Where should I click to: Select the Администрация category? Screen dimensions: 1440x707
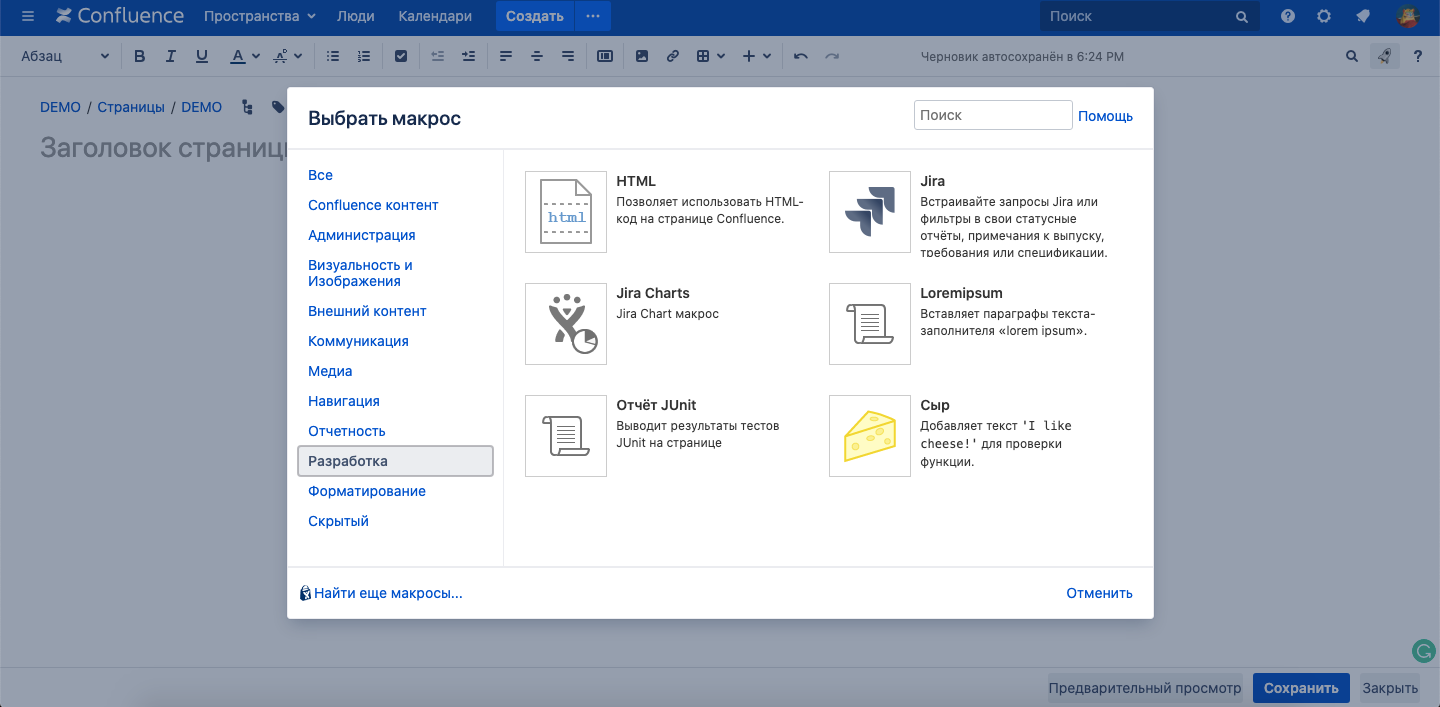tap(362, 235)
